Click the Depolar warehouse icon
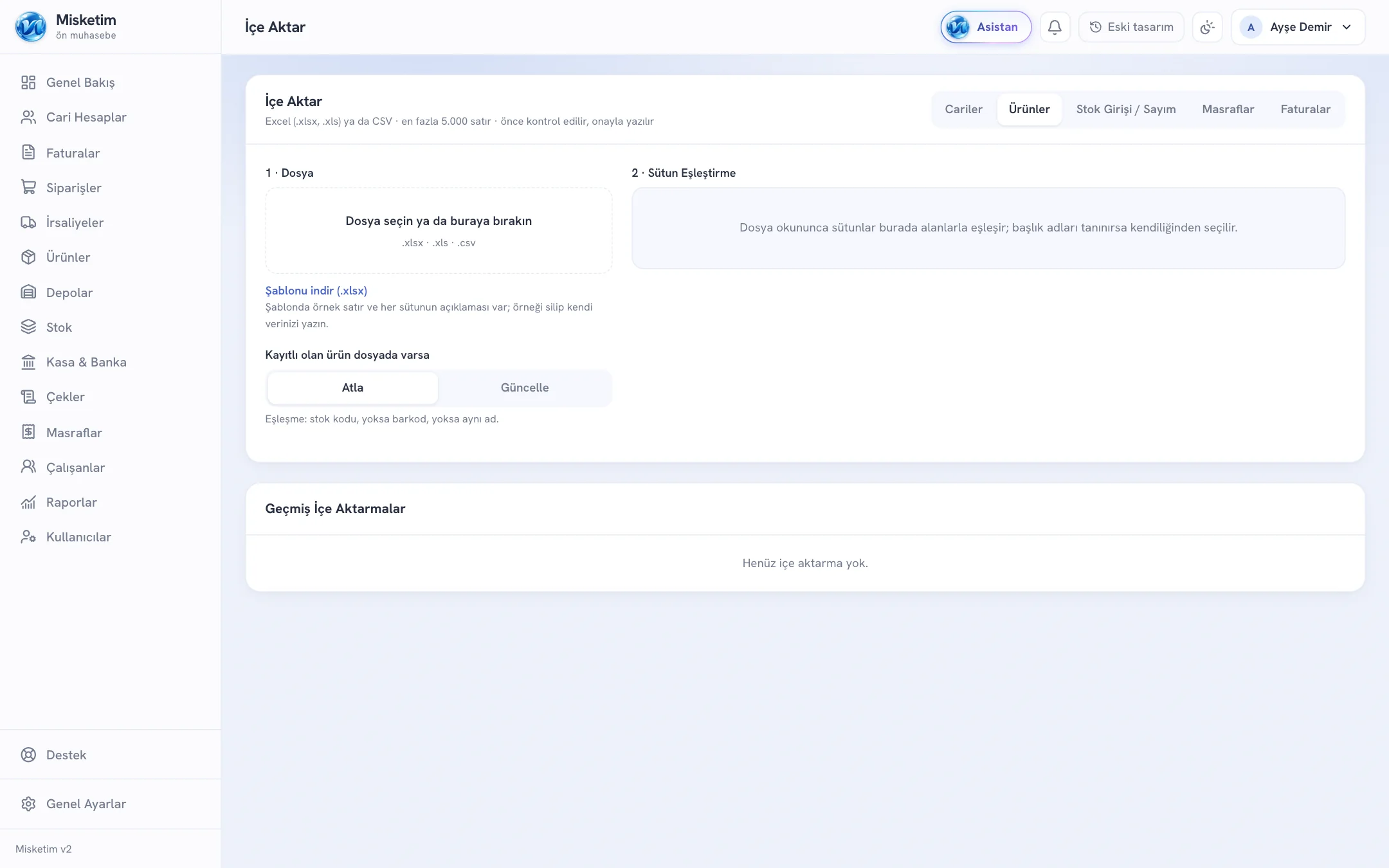Image resolution: width=1389 pixels, height=868 pixels. (x=28, y=292)
